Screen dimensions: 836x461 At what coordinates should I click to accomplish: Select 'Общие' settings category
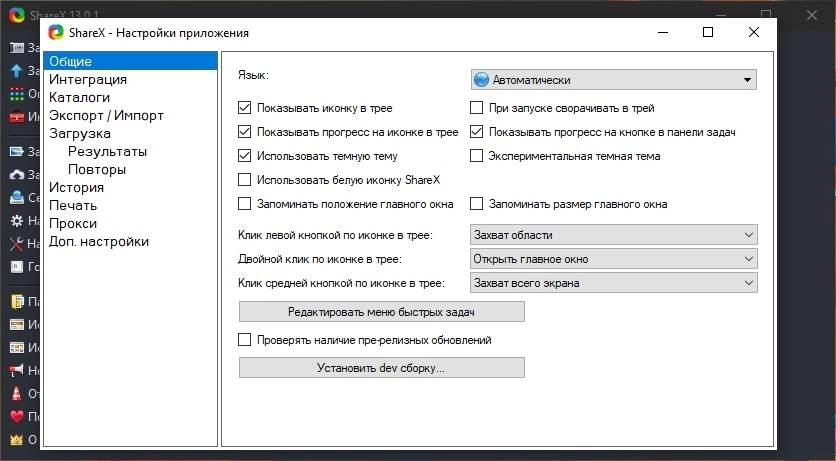click(131, 61)
